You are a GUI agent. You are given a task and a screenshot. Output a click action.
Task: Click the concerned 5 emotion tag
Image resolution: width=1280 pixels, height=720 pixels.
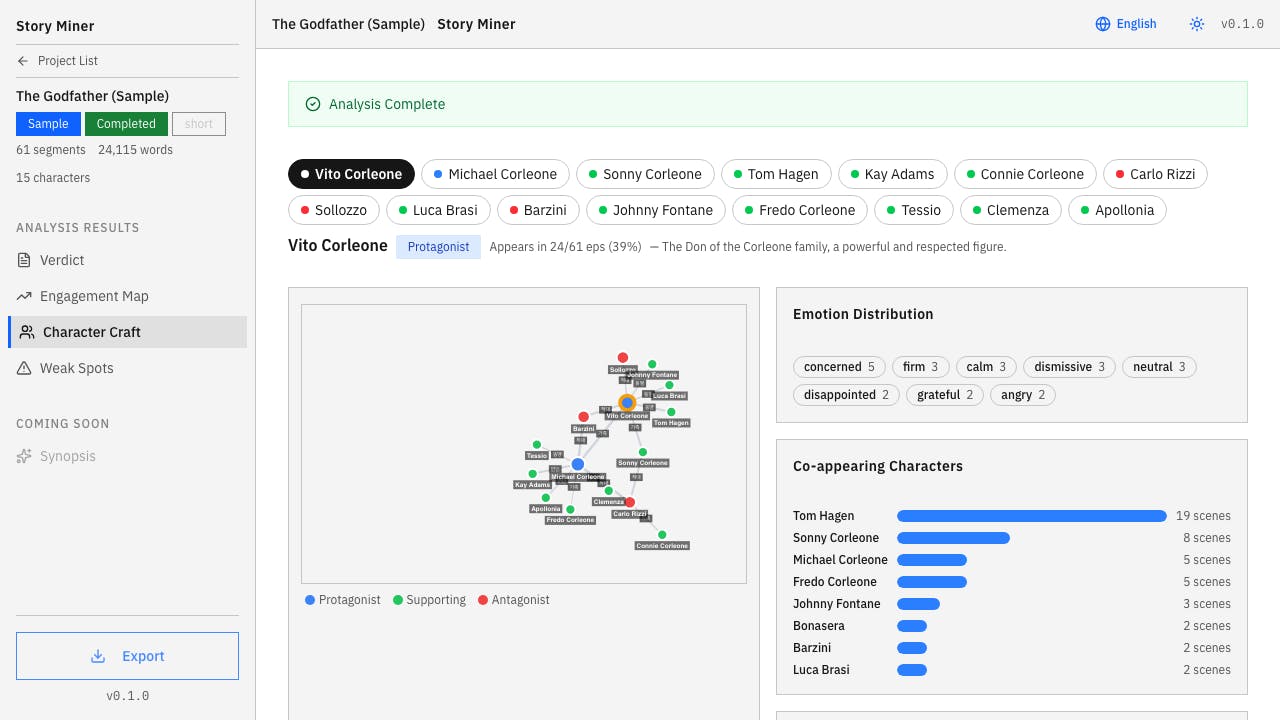click(839, 367)
